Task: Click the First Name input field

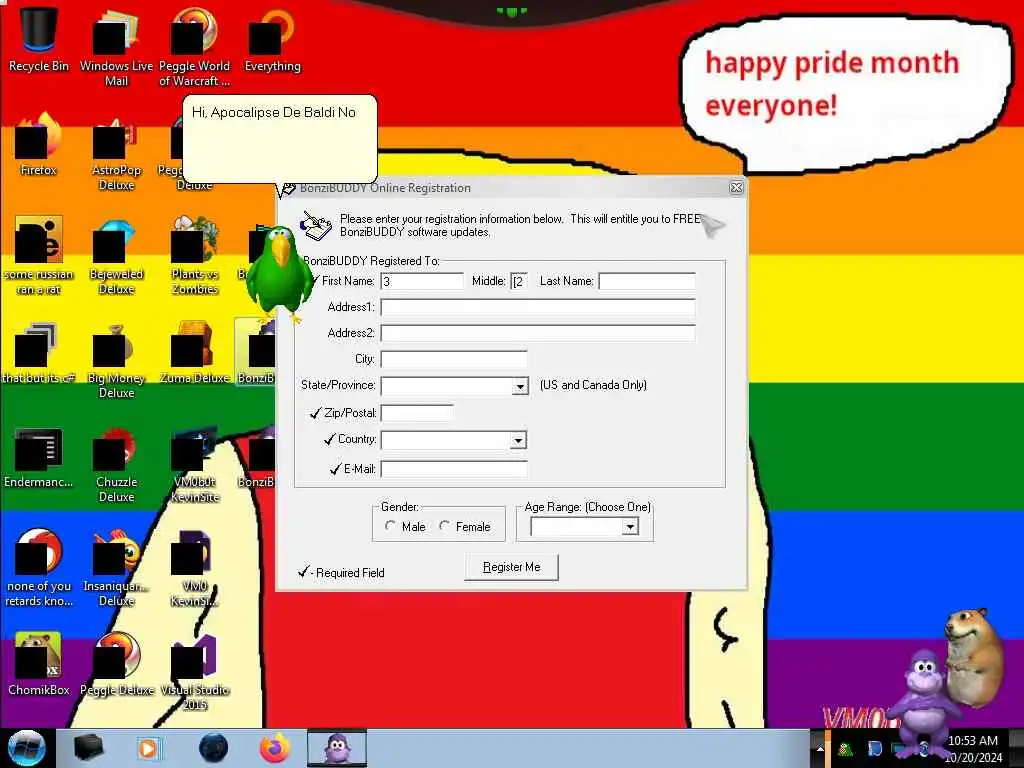Action: (422, 281)
